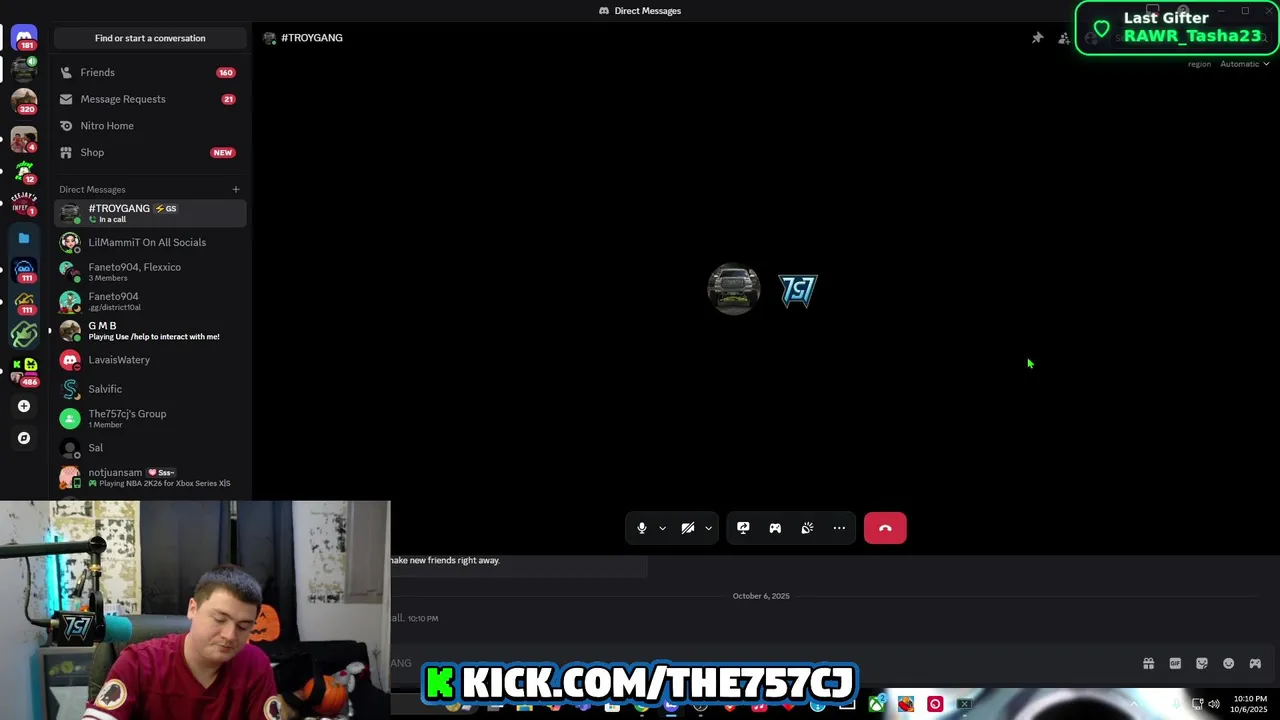Screen dimensions: 1280x720
Task: Open server icon with 12 badge
Action: tap(24, 172)
